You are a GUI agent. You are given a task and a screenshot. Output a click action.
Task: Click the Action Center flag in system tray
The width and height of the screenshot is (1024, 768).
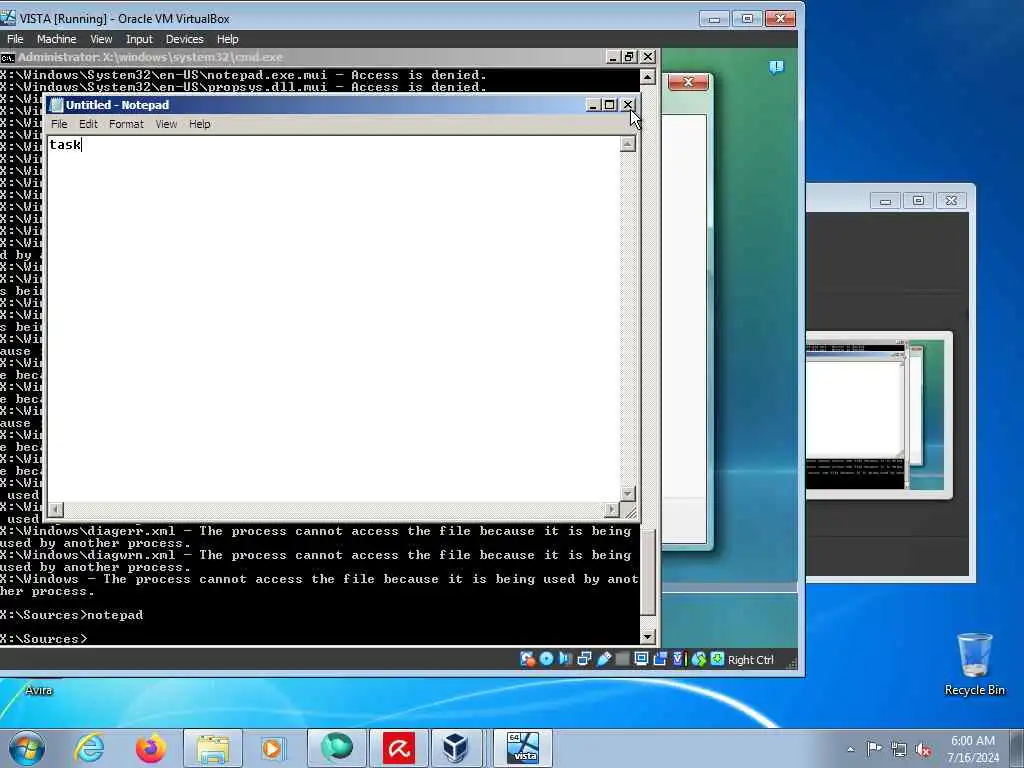point(874,748)
